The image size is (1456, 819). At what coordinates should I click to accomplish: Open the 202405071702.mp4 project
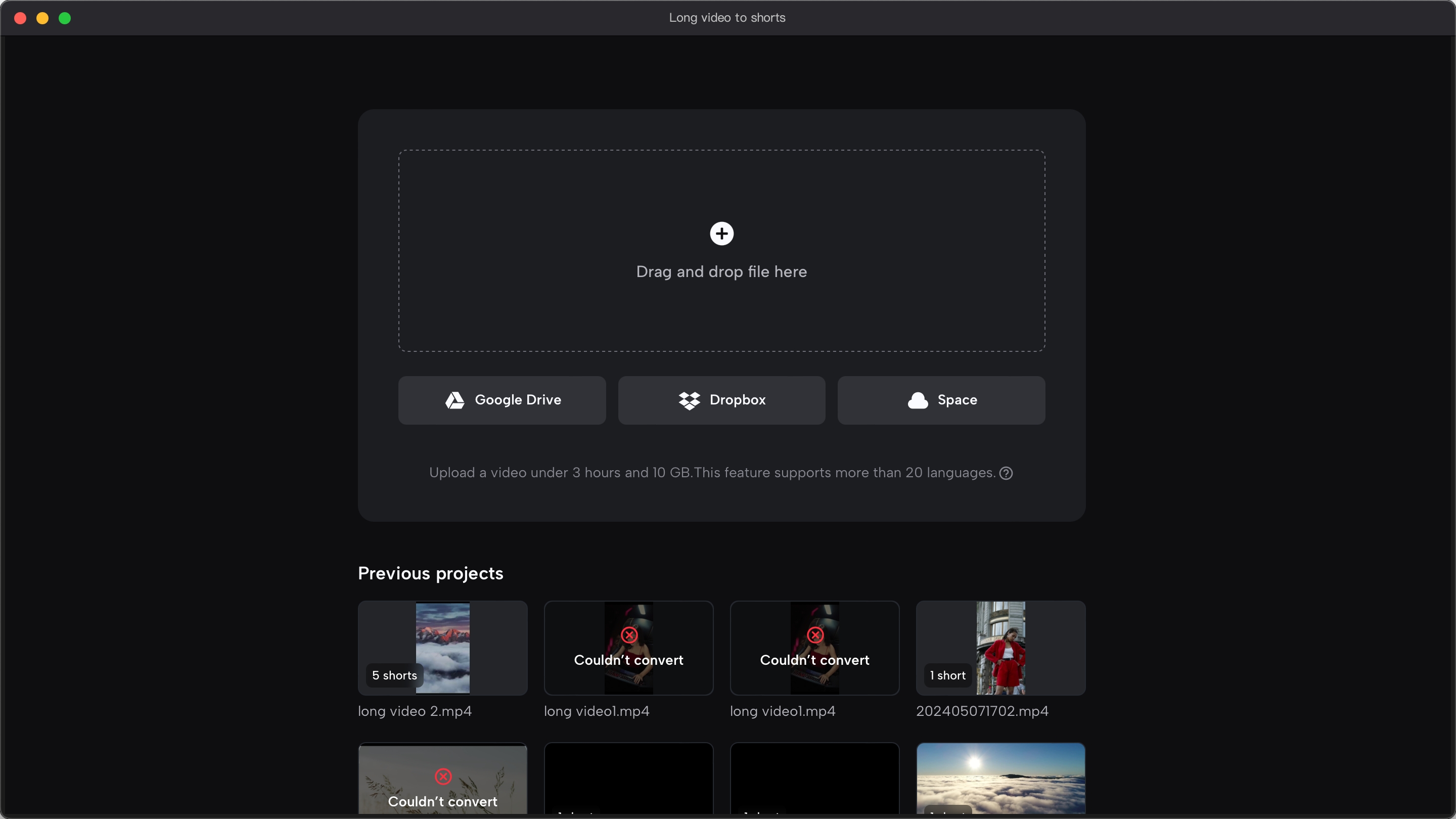(x=1000, y=648)
